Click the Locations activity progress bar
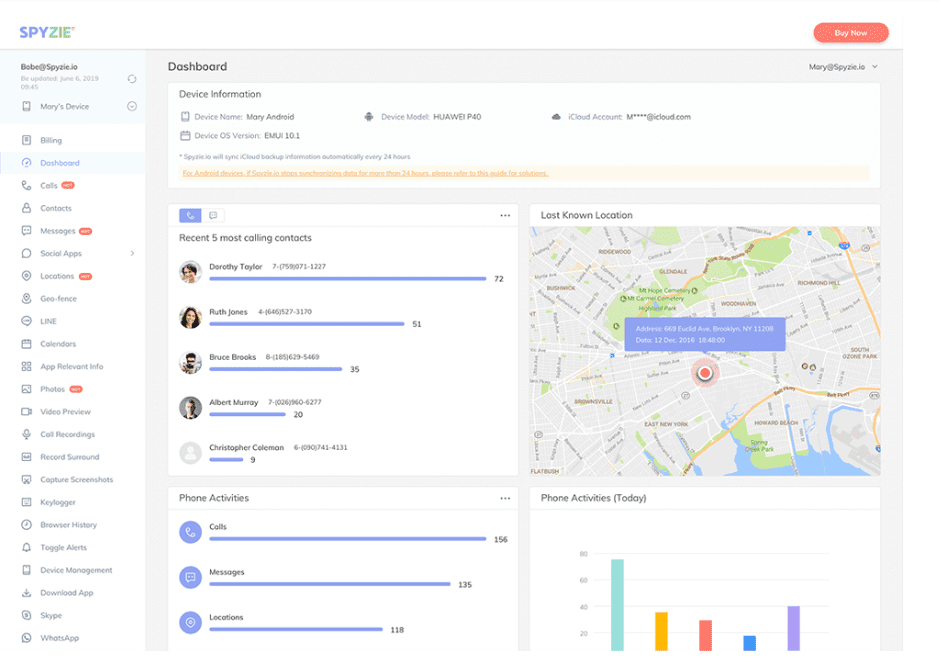 pos(296,629)
